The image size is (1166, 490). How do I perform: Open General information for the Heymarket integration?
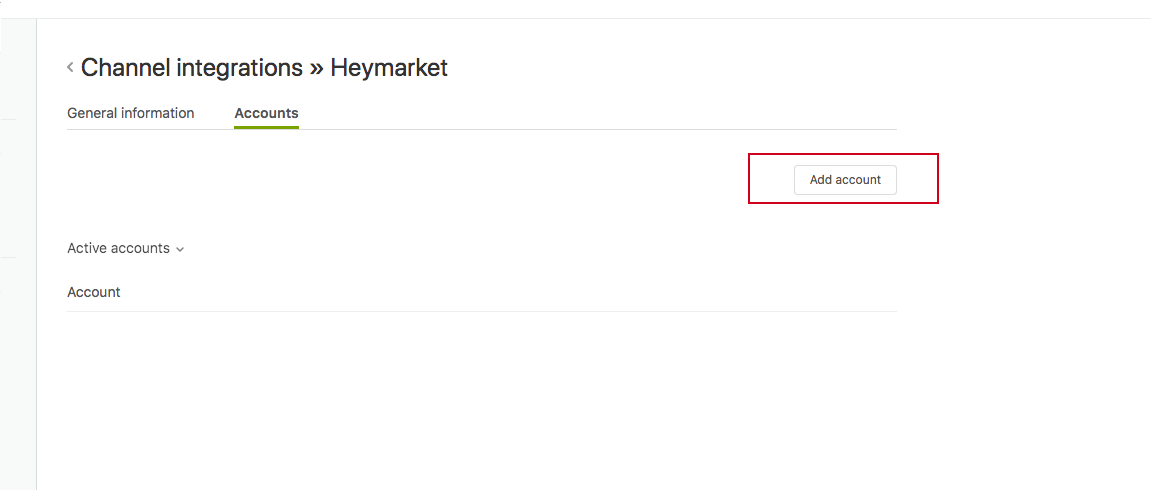(130, 113)
